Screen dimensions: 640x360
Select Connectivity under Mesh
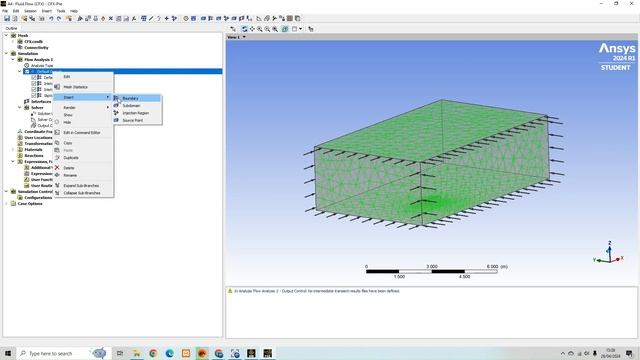point(36,47)
